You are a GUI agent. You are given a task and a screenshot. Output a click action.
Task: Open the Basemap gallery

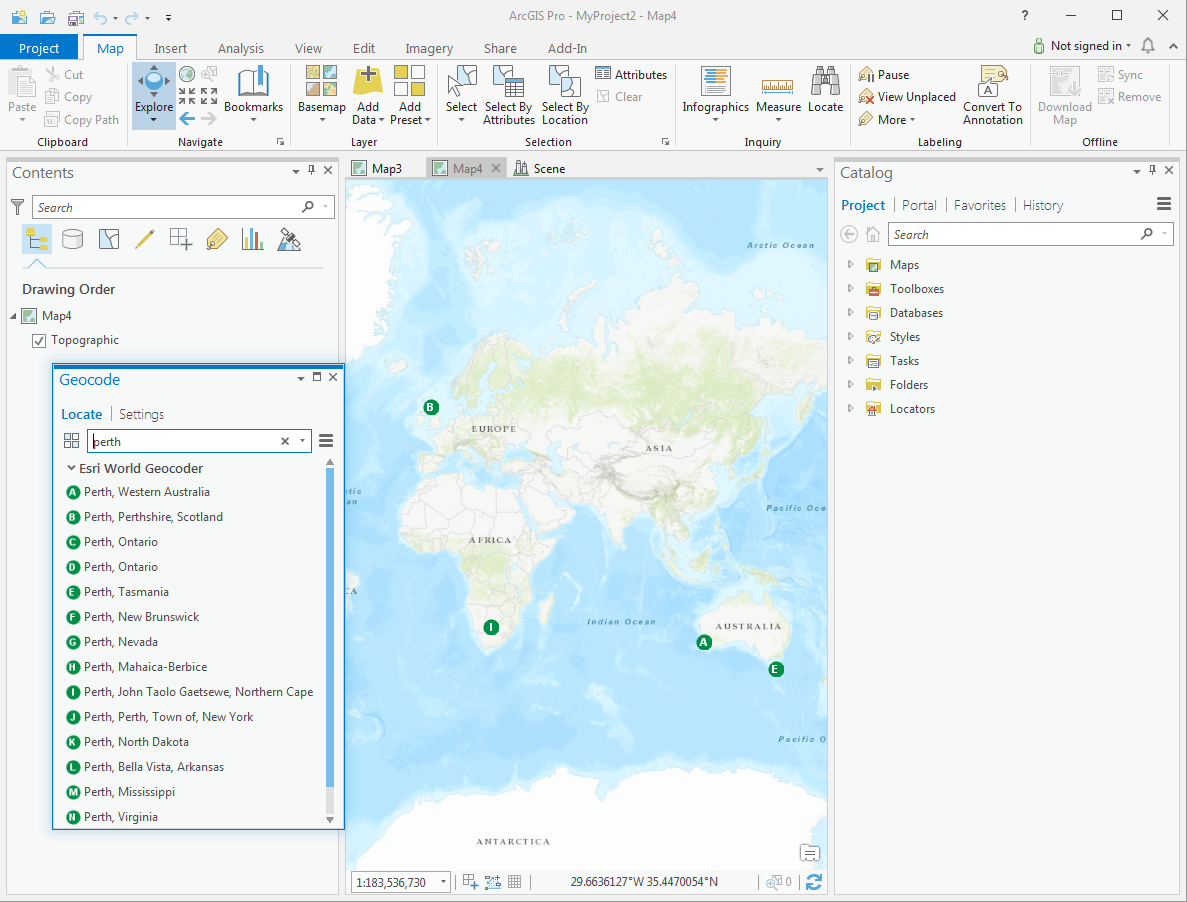(x=321, y=94)
